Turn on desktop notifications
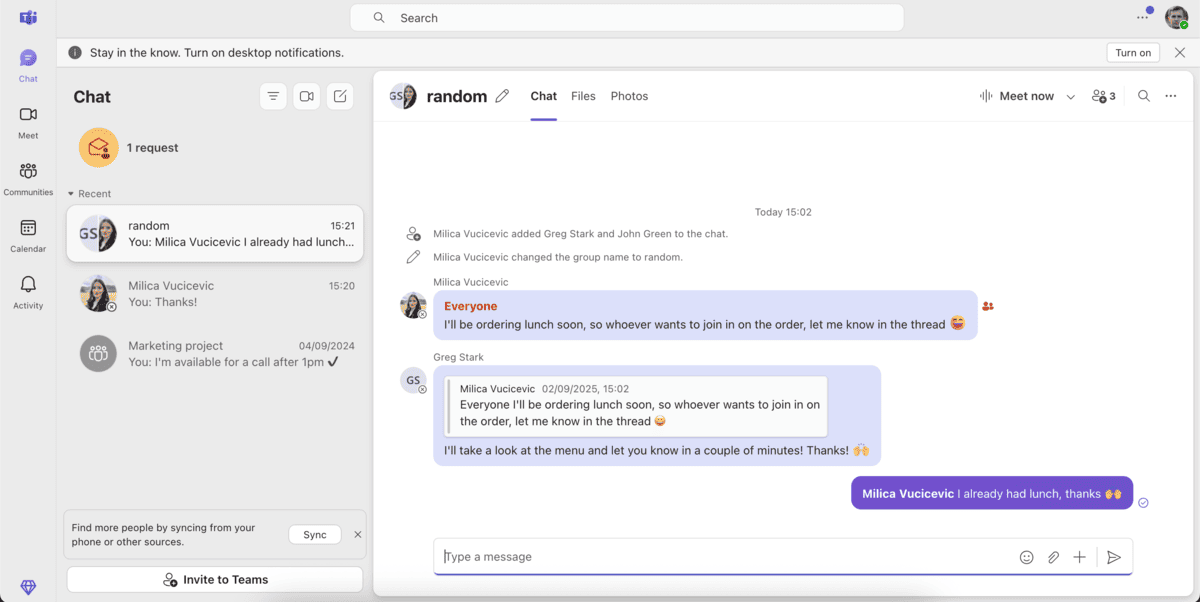The image size is (1200, 602). coord(1133,53)
